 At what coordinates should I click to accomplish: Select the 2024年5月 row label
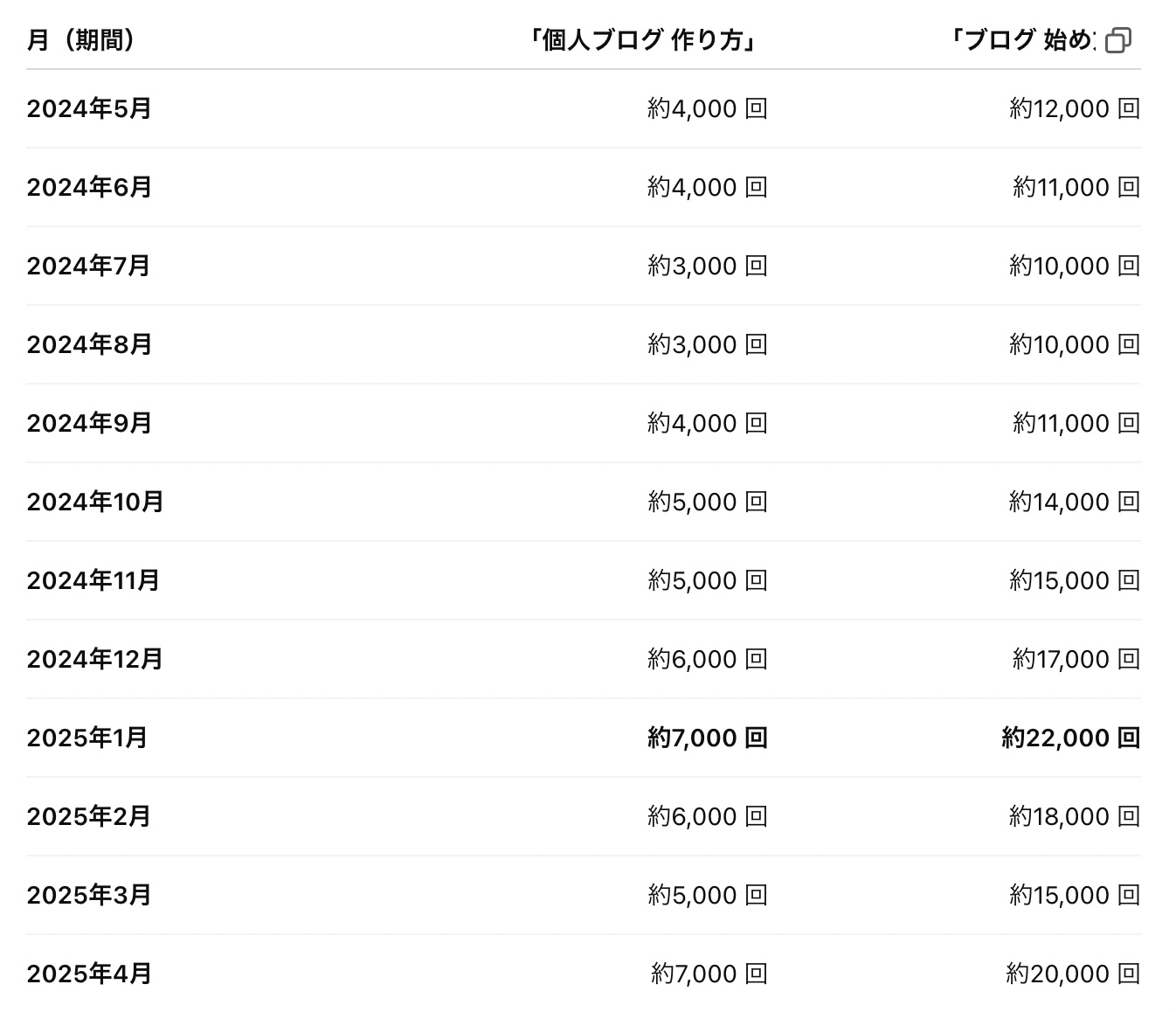tap(89, 108)
